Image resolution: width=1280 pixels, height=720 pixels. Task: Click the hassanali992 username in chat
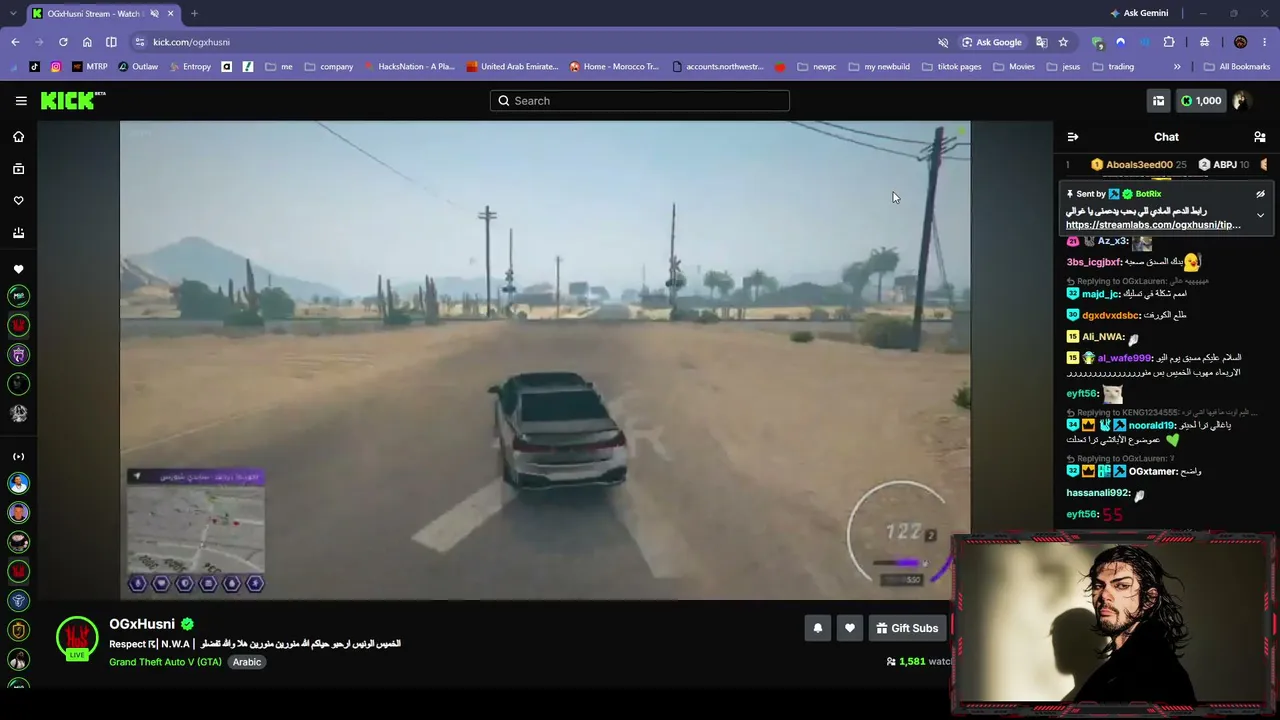coord(1098,493)
